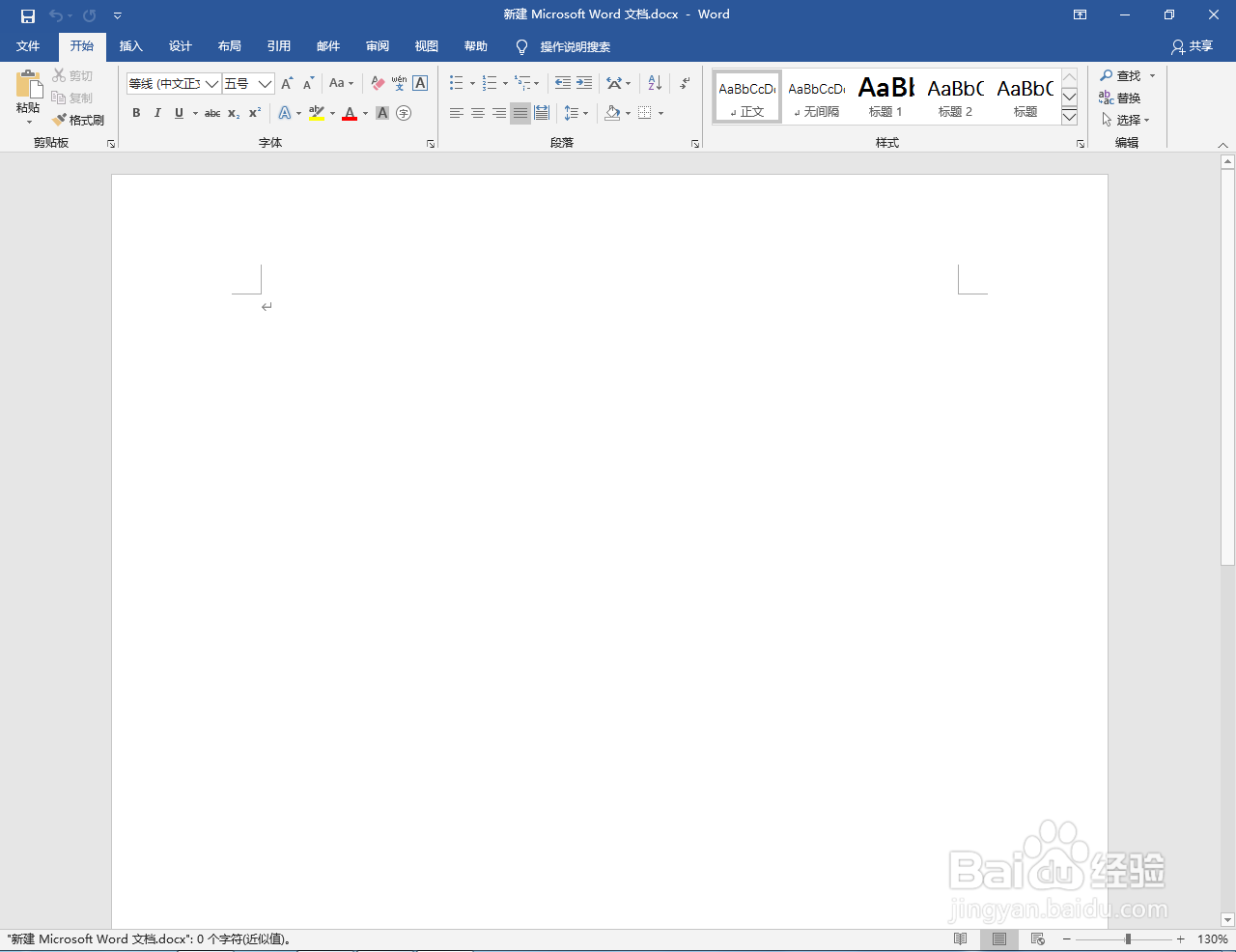Click the sort icon in the paragraph group
Image resolution: width=1236 pixels, height=952 pixels.
tap(653, 83)
